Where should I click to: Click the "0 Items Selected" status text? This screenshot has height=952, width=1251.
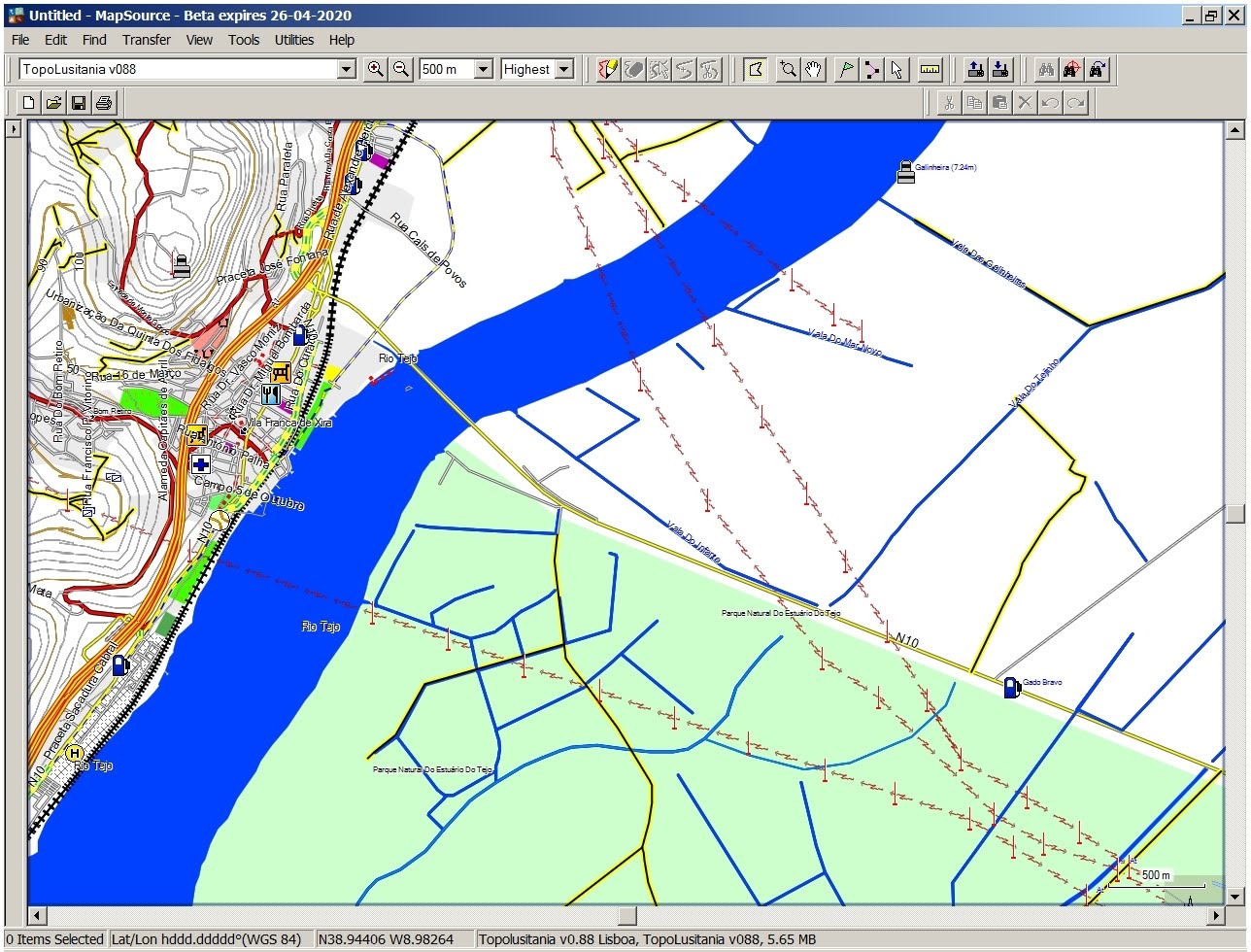pyautogui.click(x=54, y=939)
